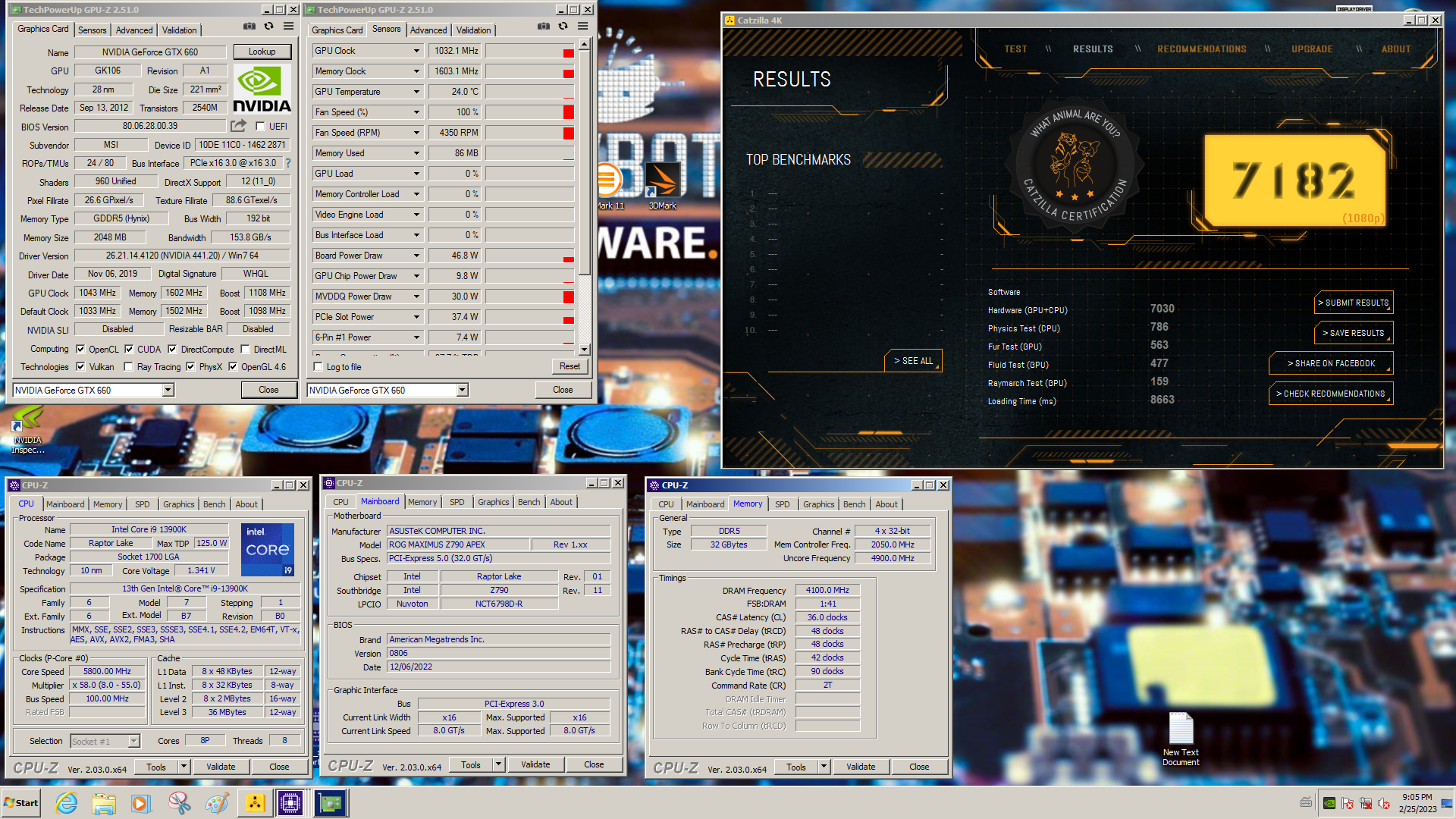The image size is (1456, 819).
Task: Click the CPU-Z taskbar icon
Action: (x=290, y=803)
